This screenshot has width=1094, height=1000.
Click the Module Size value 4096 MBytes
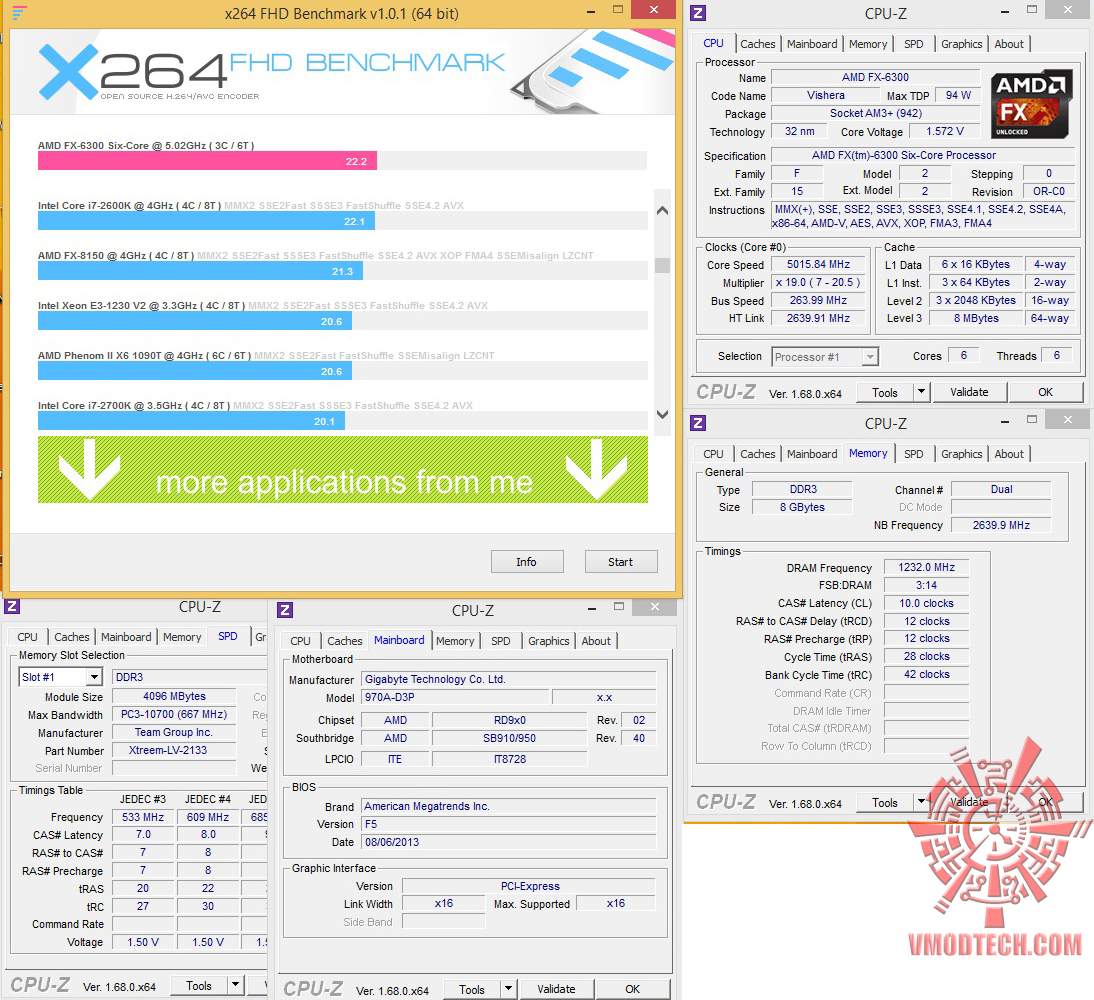[174, 696]
